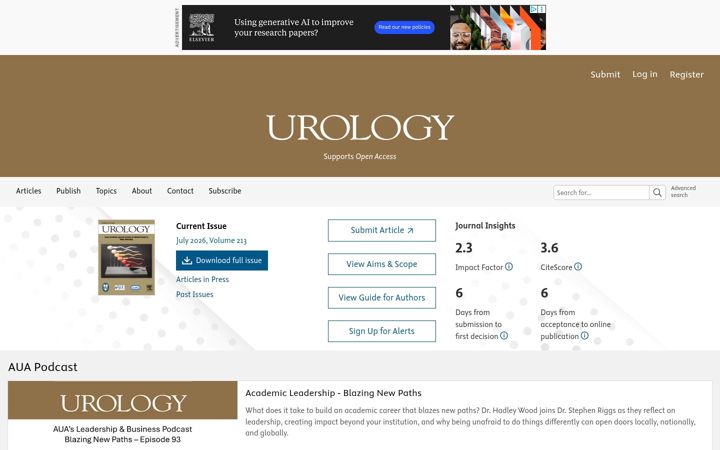Click View Aims & Scope button

[x=382, y=264]
